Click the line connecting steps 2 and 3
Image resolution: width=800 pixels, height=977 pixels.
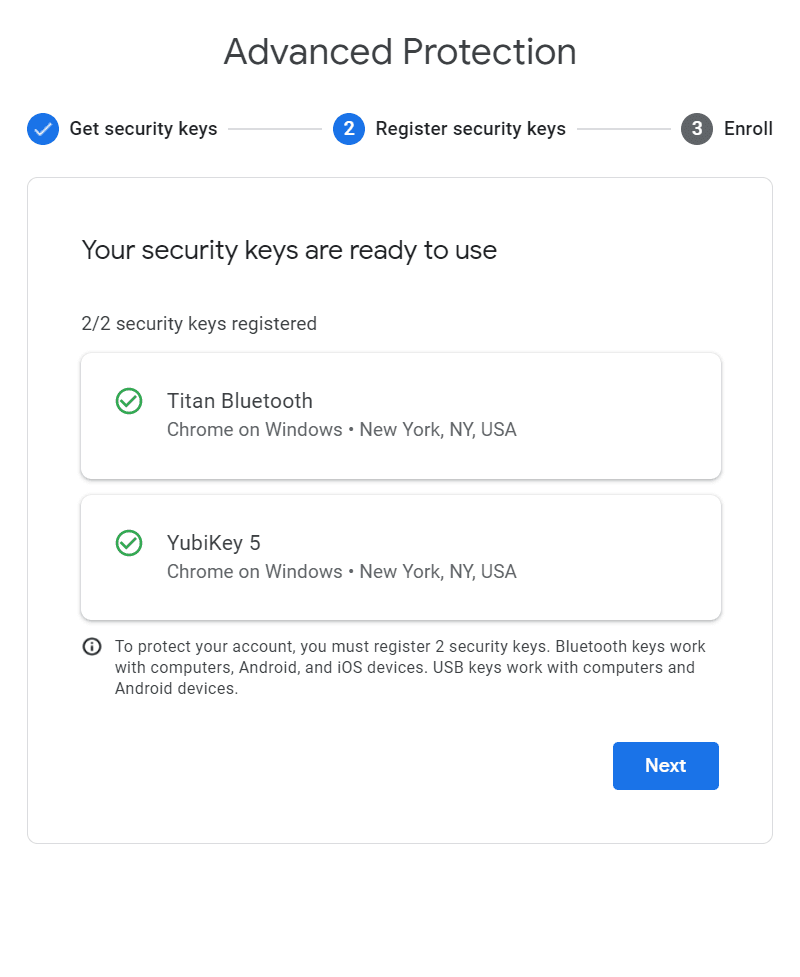point(623,129)
